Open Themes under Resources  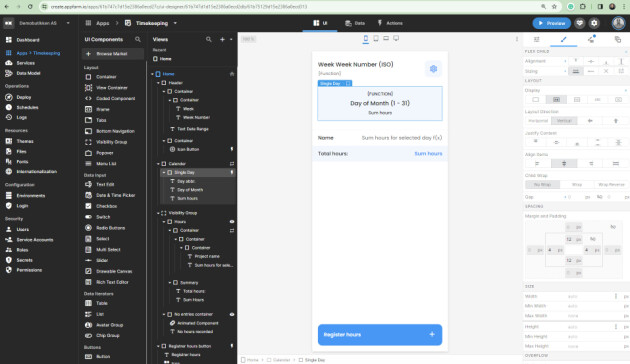[25, 141]
